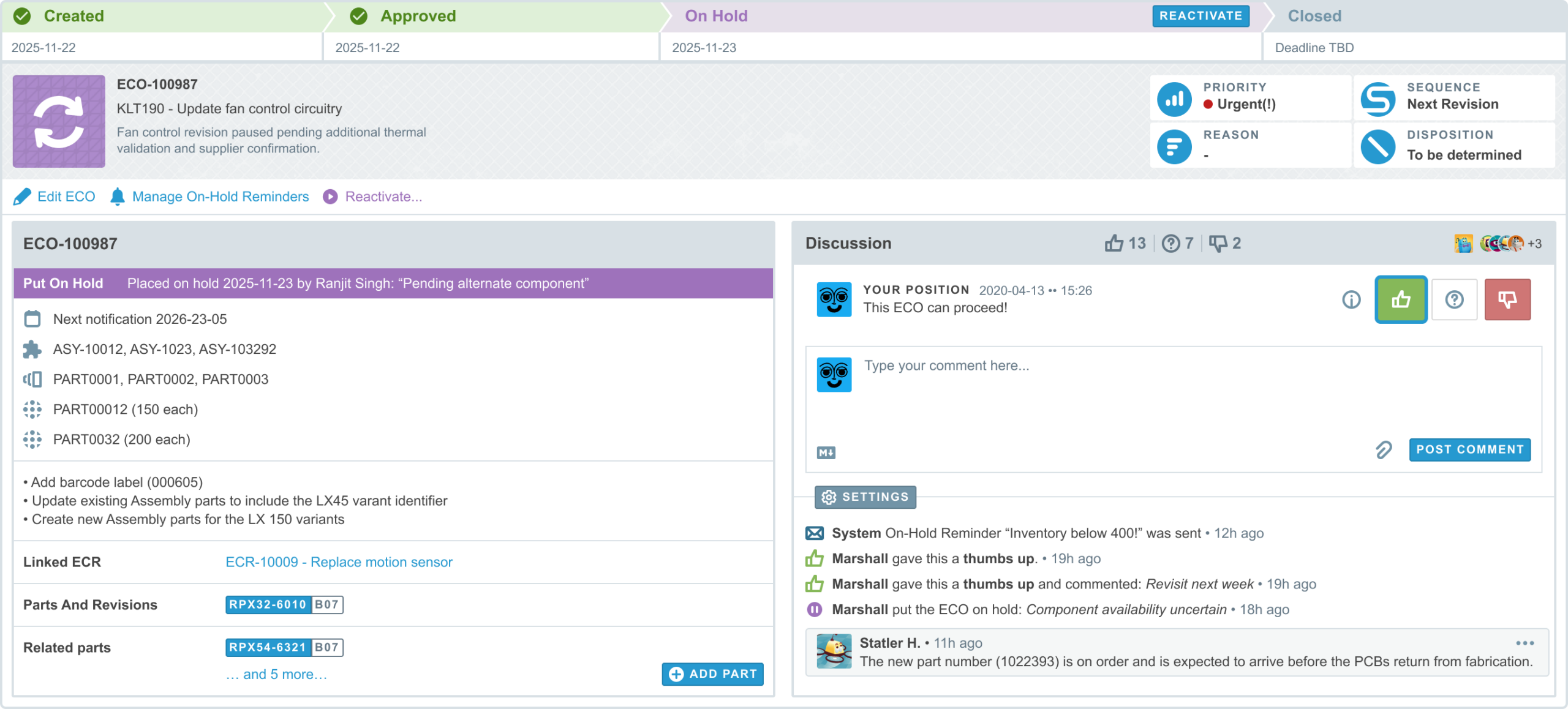The image size is (1568, 709).
Task: Open discussion Settings panel
Action: 865,497
